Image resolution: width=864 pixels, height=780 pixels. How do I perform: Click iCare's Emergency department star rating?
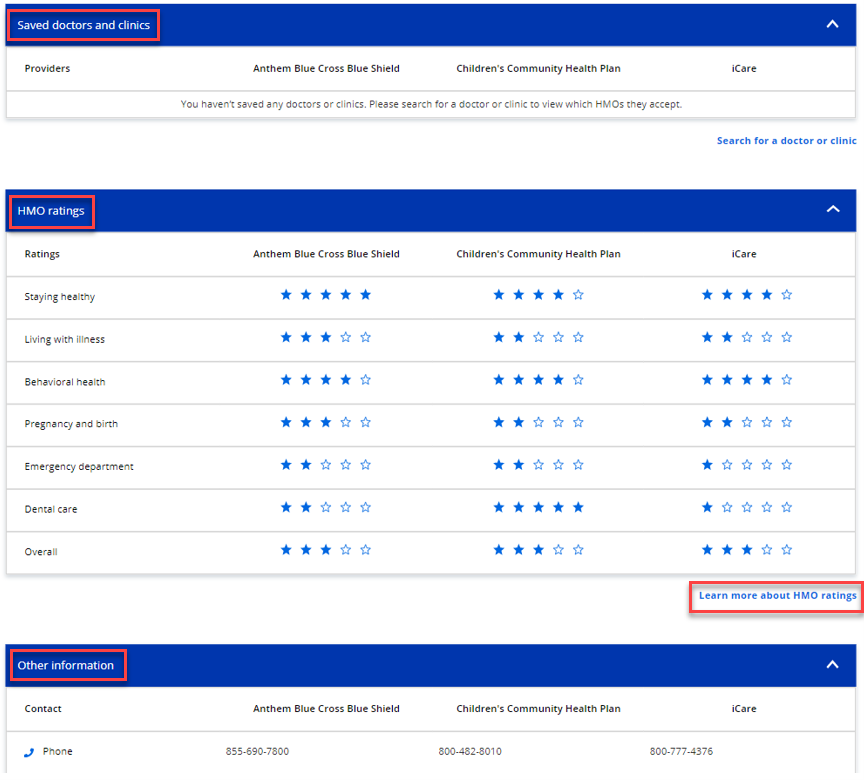coord(747,465)
